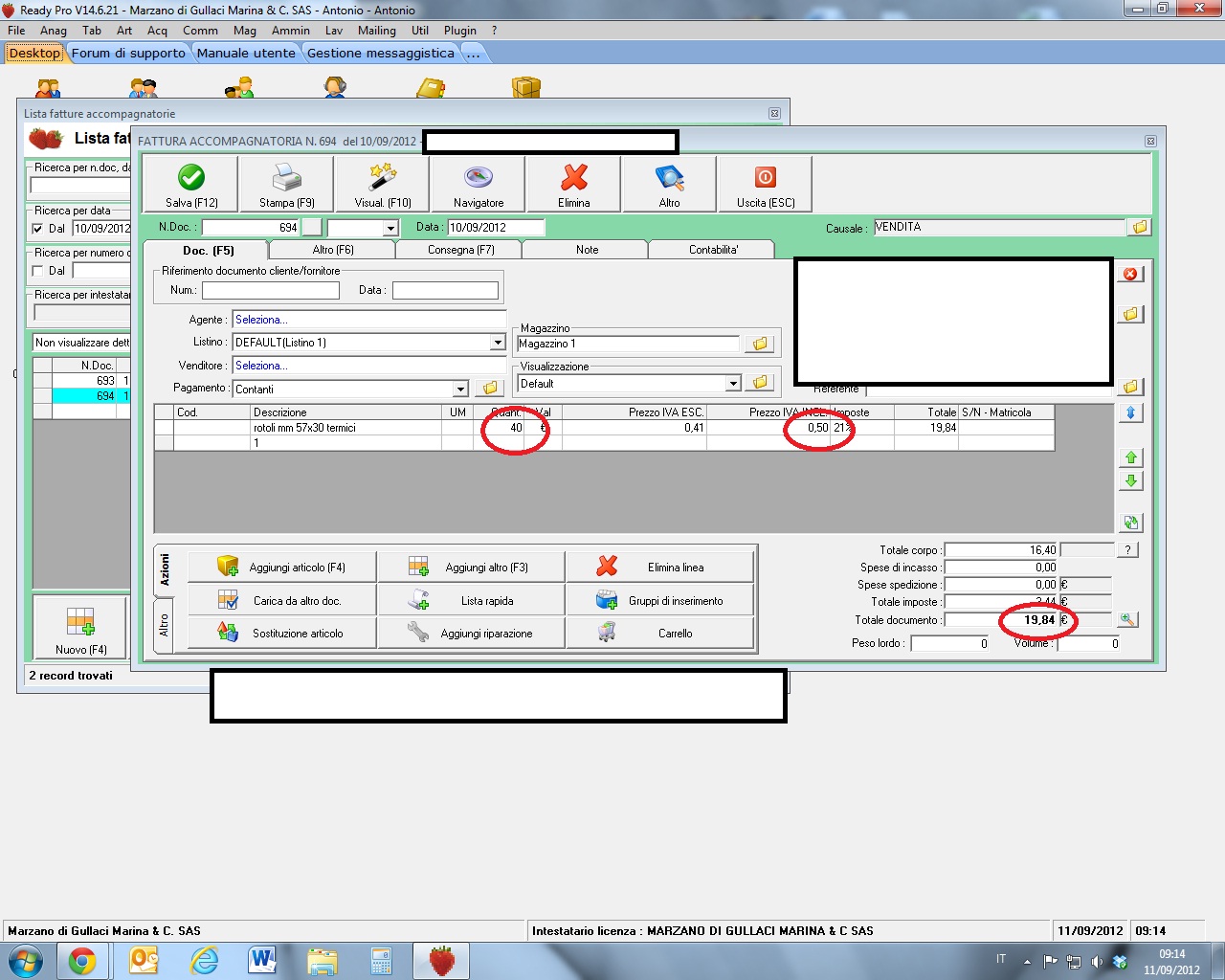Open Windows Explorer from the taskbar
1225x980 pixels.
click(x=322, y=960)
